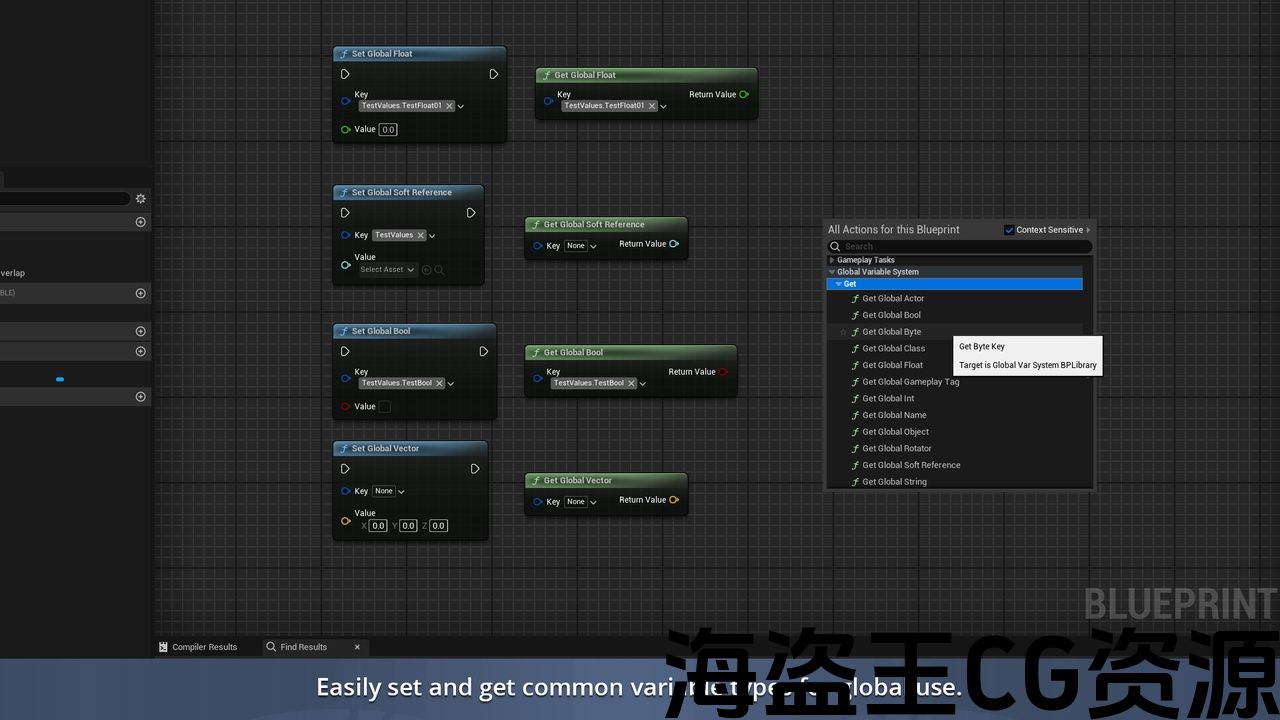Image resolution: width=1280 pixels, height=720 pixels.
Task: Click Set Global Float's output execution pin
Action: pyautogui.click(x=493, y=74)
